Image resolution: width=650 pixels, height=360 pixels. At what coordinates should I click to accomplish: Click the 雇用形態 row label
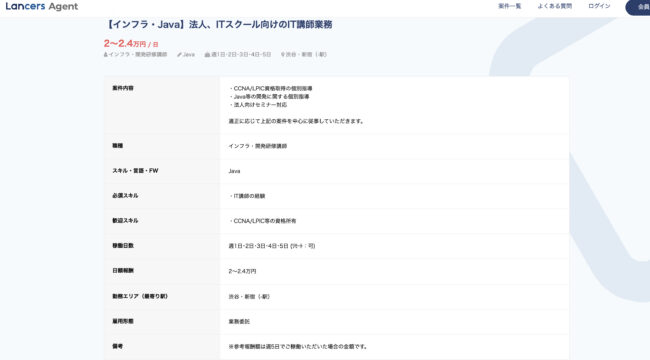click(x=123, y=321)
